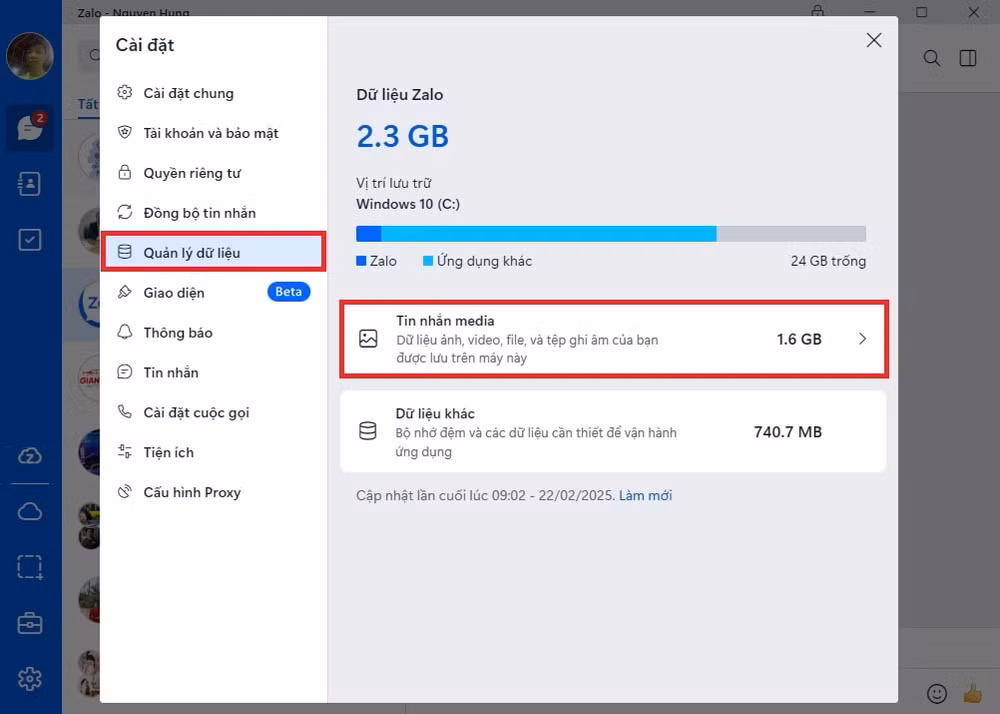Click the light blue Ứng dụng khác swatch
This screenshot has height=714, width=1000.
(x=428, y=261)
